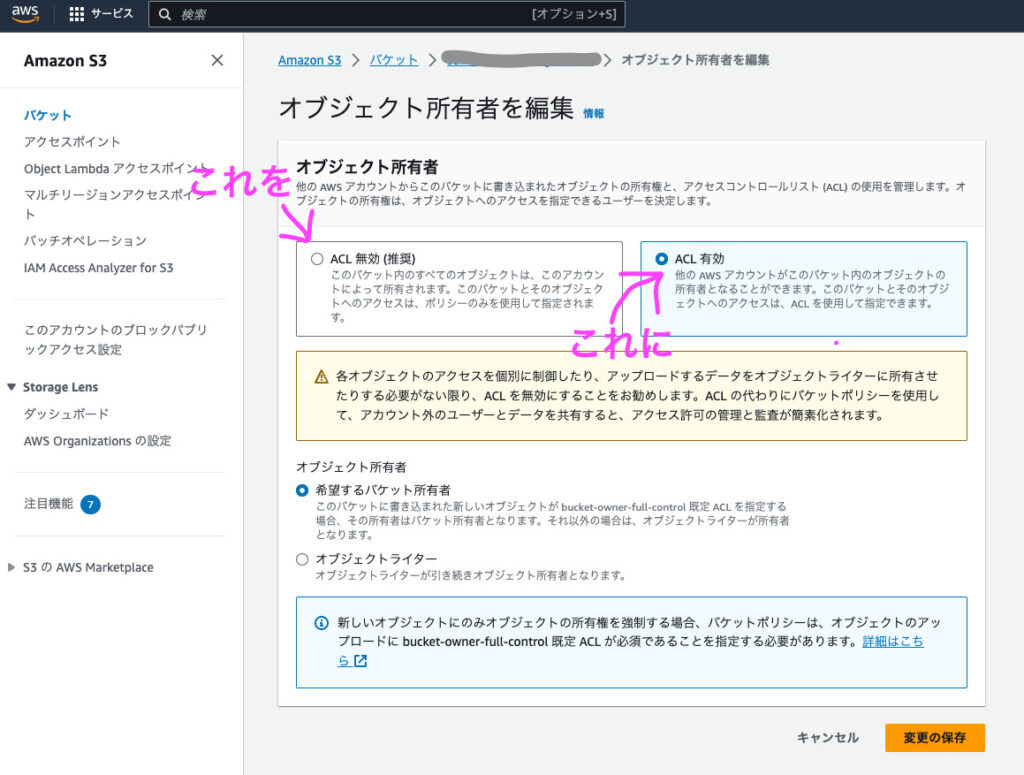Screen dimensions: 1024x775
Task: Click the yellow ACL warning message text
Action: coord(637,396)
